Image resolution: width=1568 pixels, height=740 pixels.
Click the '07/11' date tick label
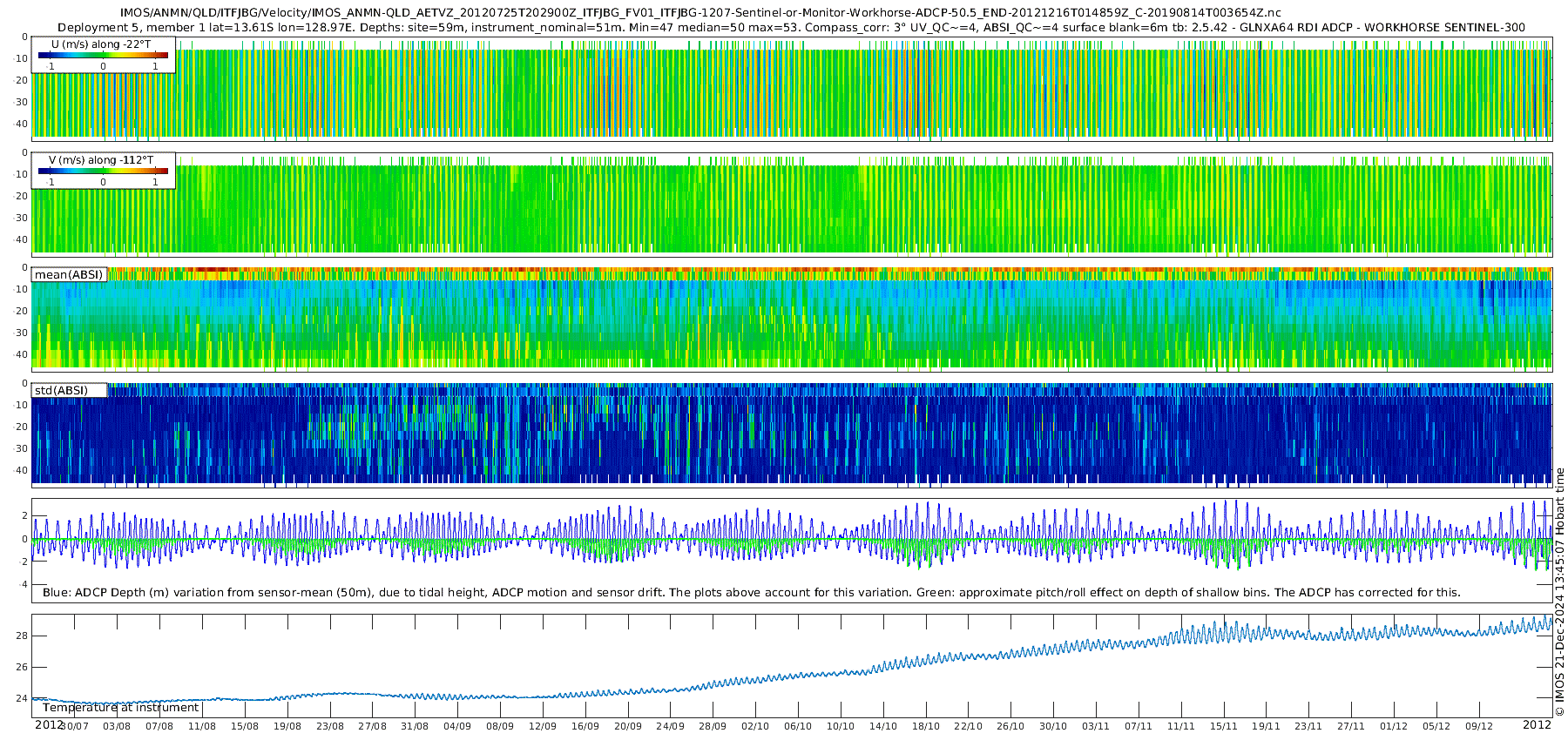(1139, 726)
